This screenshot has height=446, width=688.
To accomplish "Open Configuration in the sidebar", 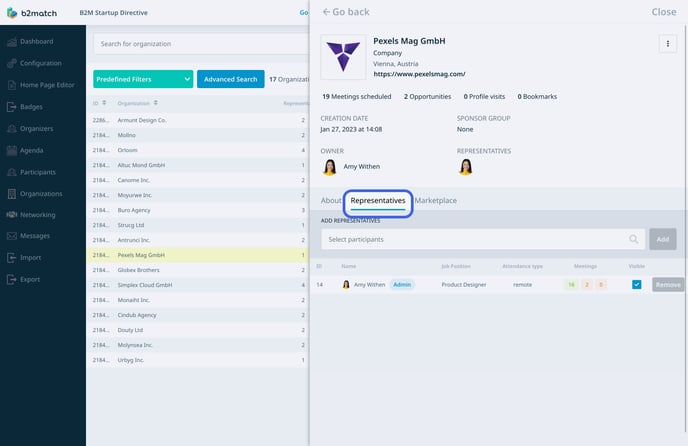I will (x=40, y=63).
